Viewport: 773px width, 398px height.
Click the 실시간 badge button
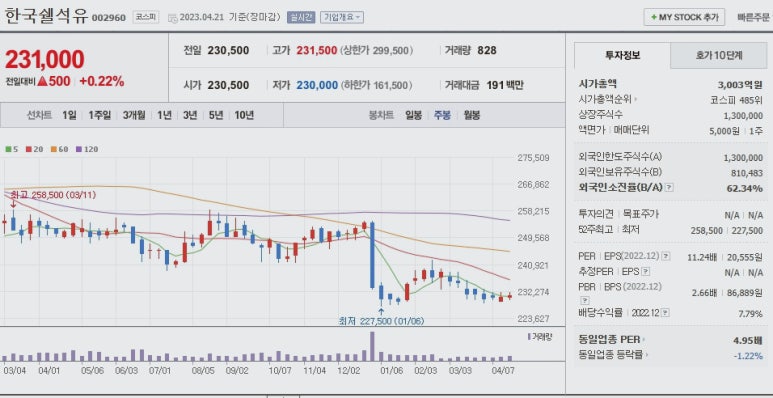[300, 17]
